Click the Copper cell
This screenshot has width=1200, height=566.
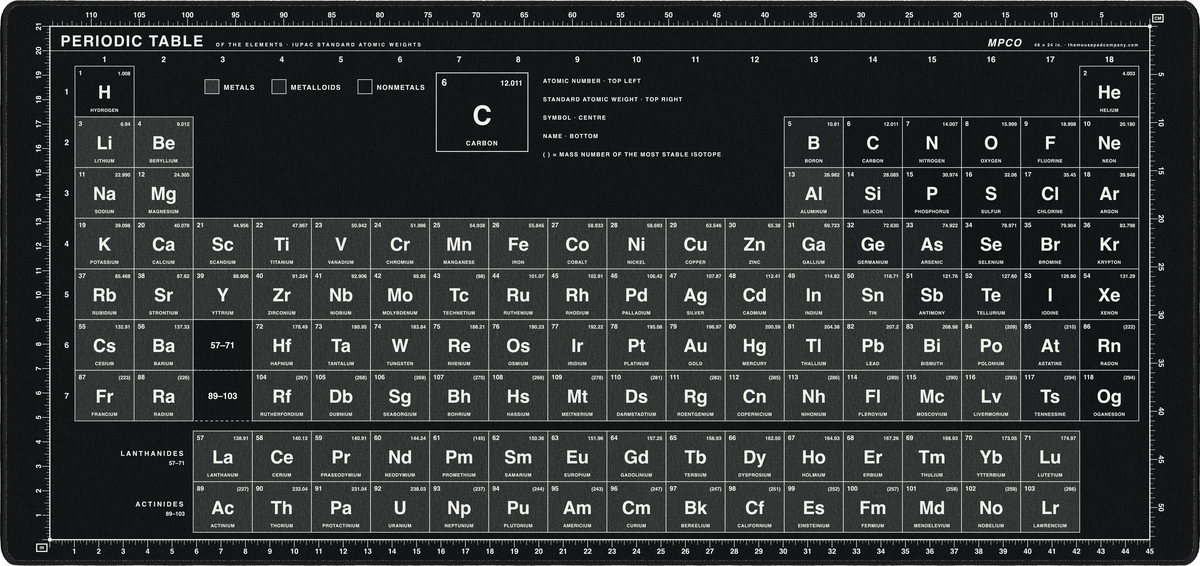(x=695, y=244)
